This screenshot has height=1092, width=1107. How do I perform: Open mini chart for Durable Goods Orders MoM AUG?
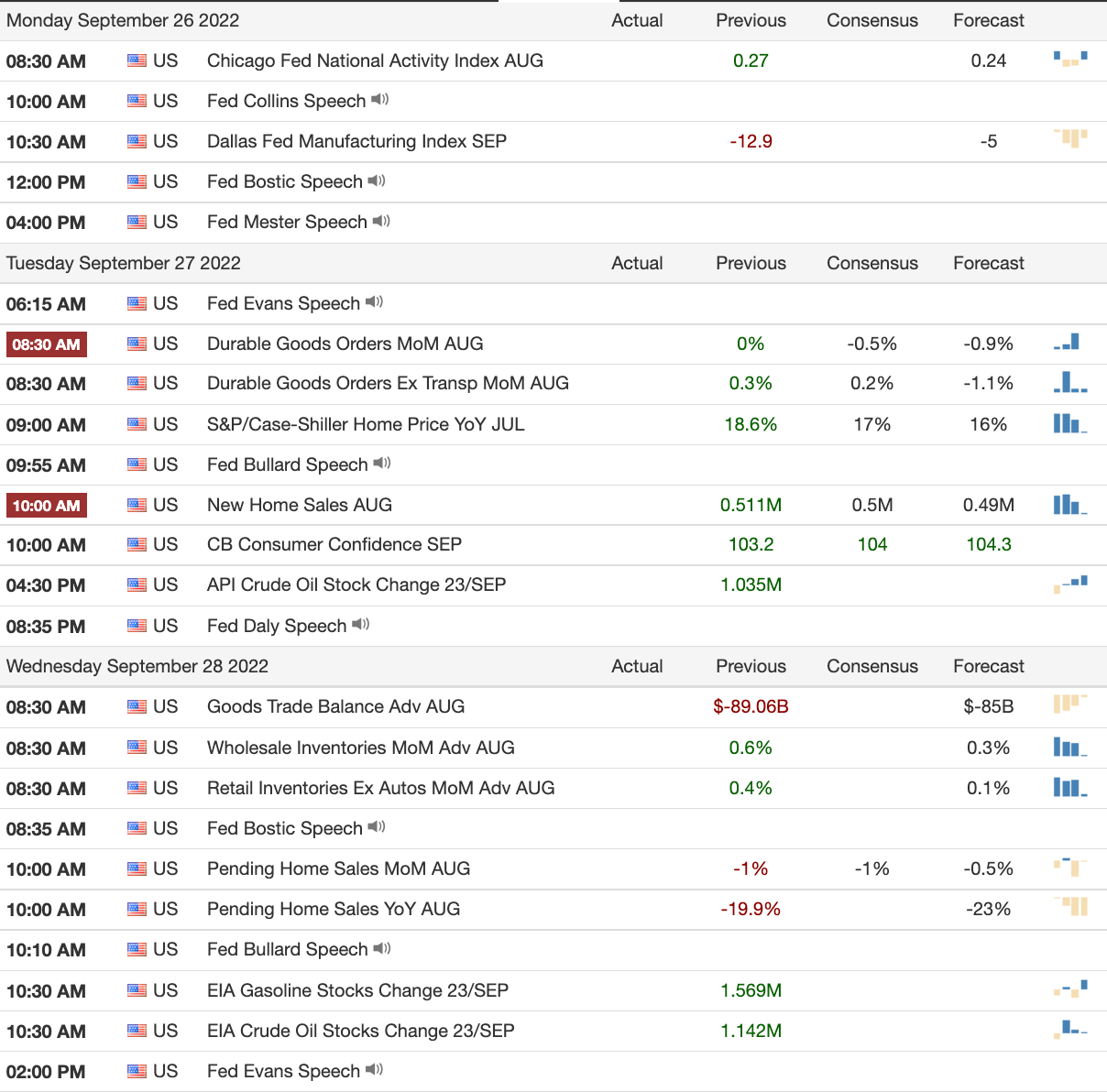(1067, 343)
